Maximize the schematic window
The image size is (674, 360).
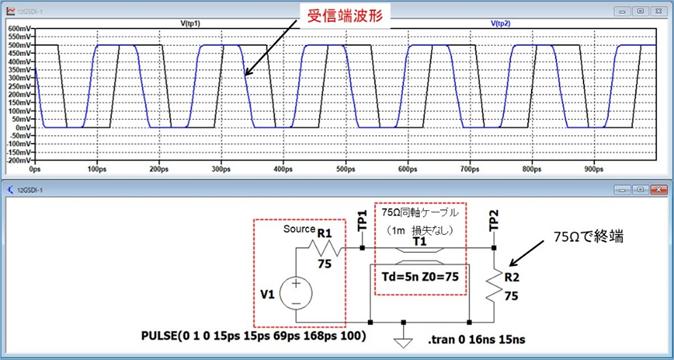pyautogui.click(x=640, y=189)
